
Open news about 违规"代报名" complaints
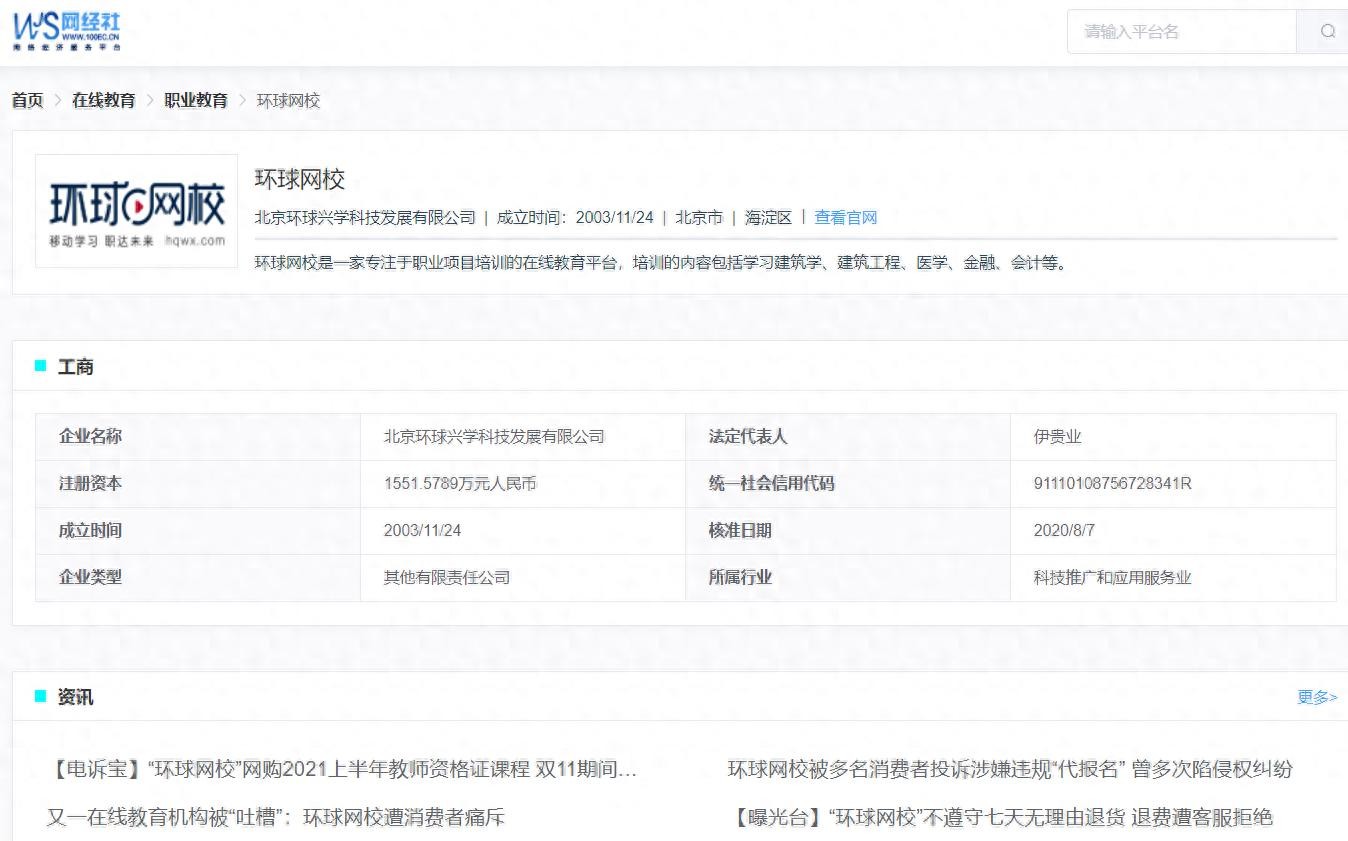(1009, 769)
